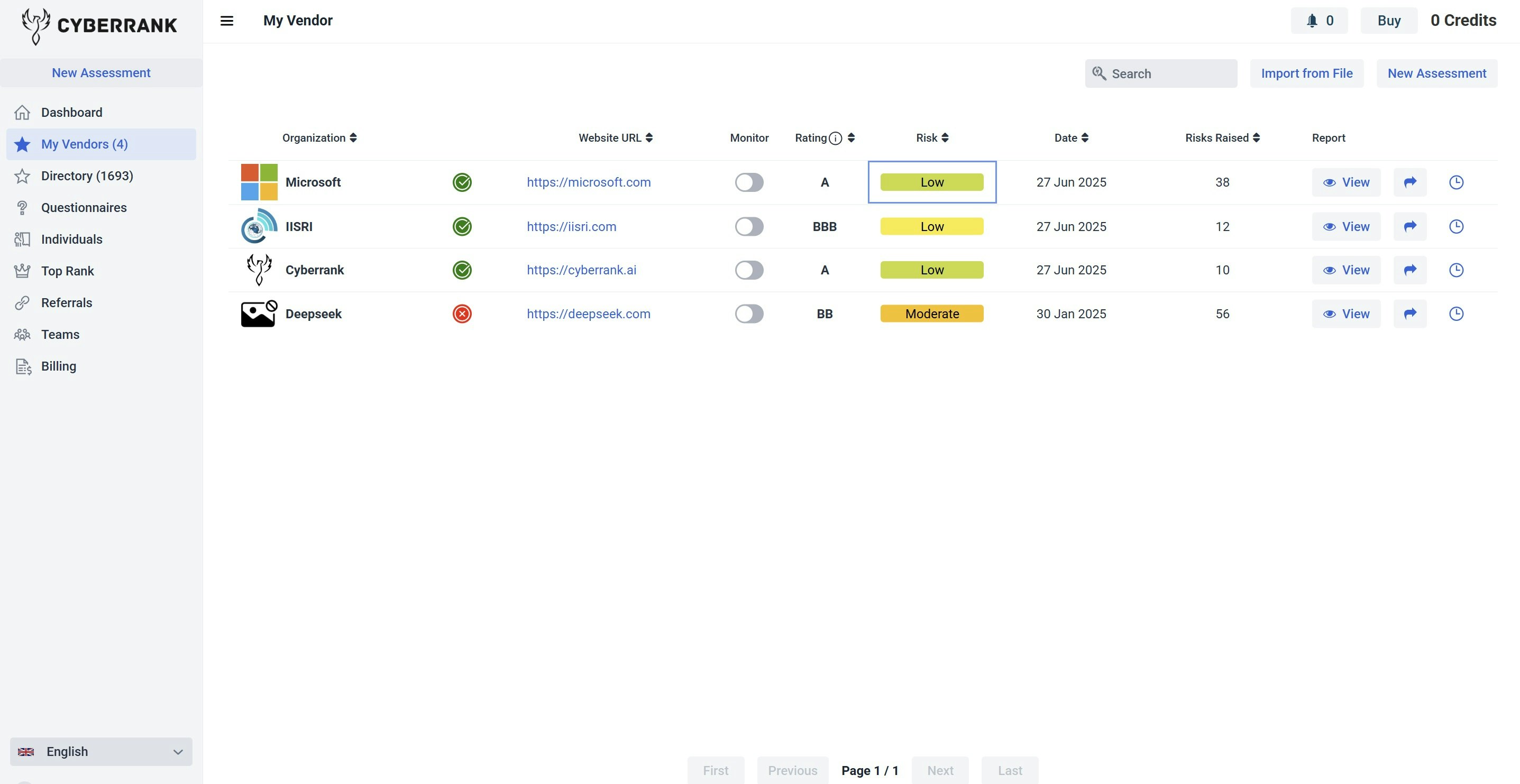Click Cyberrank's green verified checkmark icon
This screenshot has width=1520, height=784.
(x=462, y=270)
